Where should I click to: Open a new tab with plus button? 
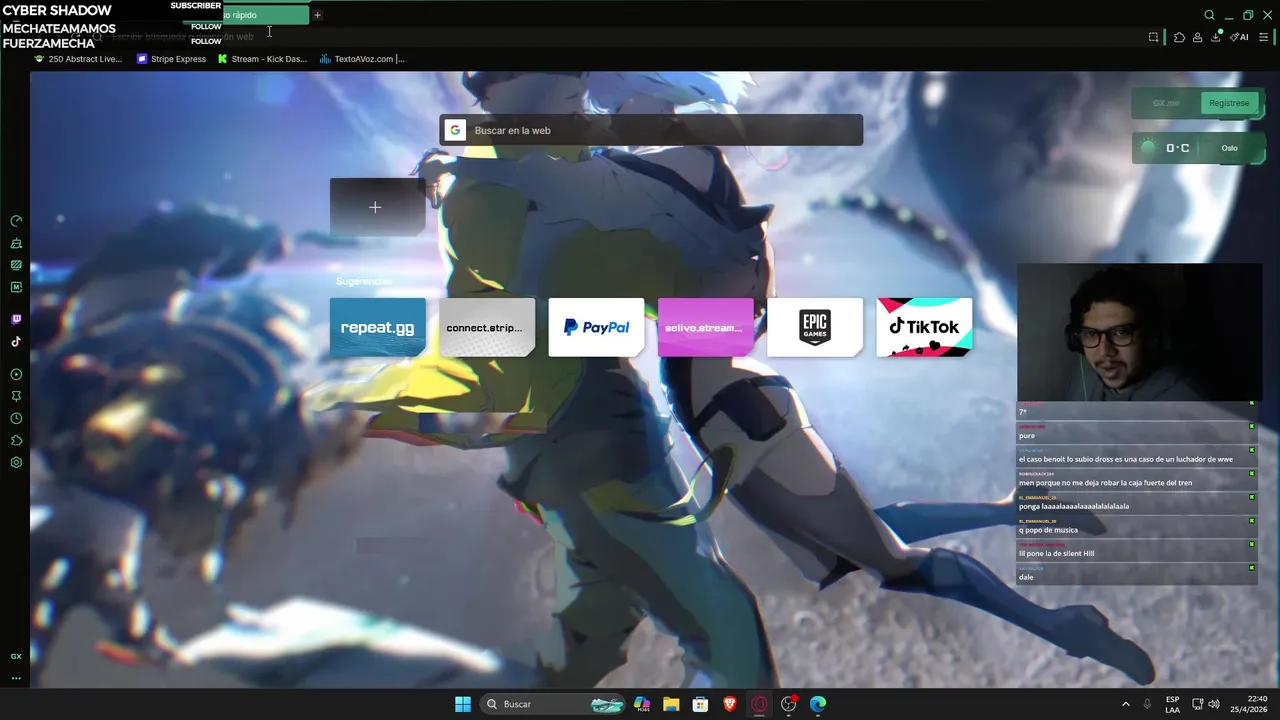click(x=317, y=15)
